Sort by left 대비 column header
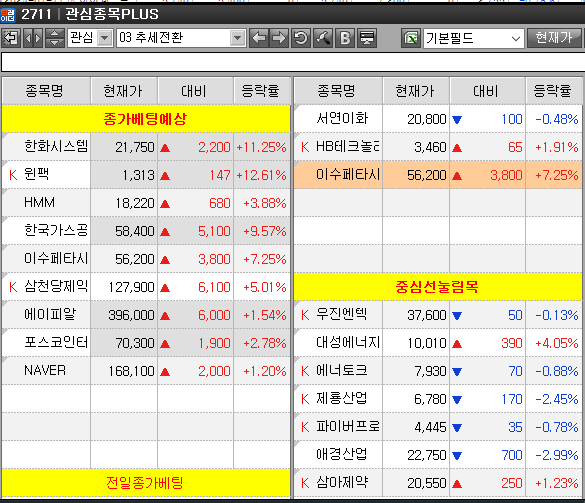Screen dimensions: 585x503 195,91
